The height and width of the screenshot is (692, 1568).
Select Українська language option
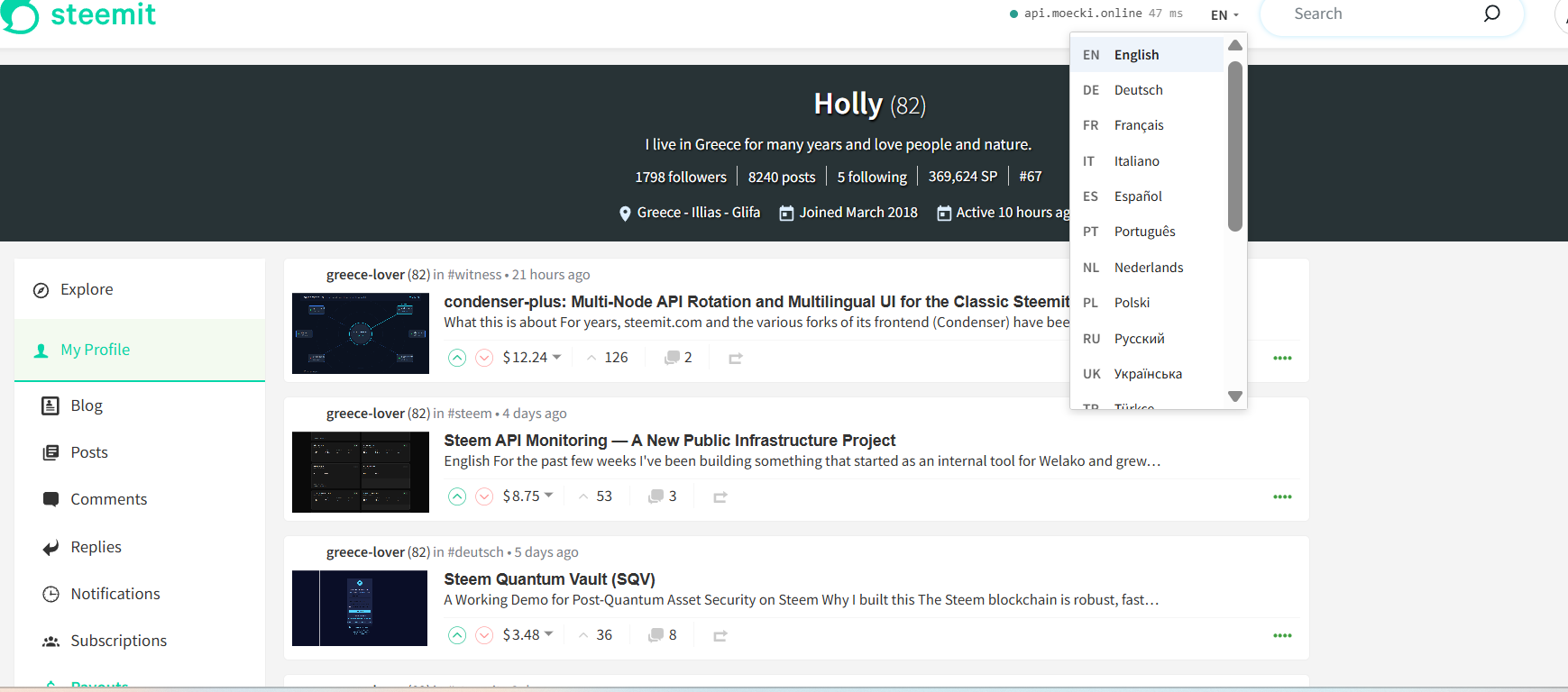coord(1147,374)
